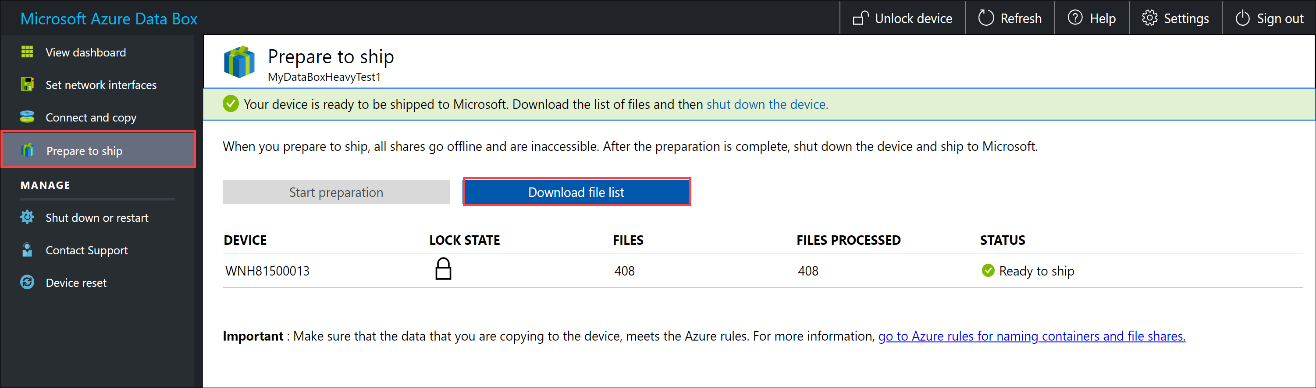
Task: Click the Set network interfaces icon
Action: (28, 85)
